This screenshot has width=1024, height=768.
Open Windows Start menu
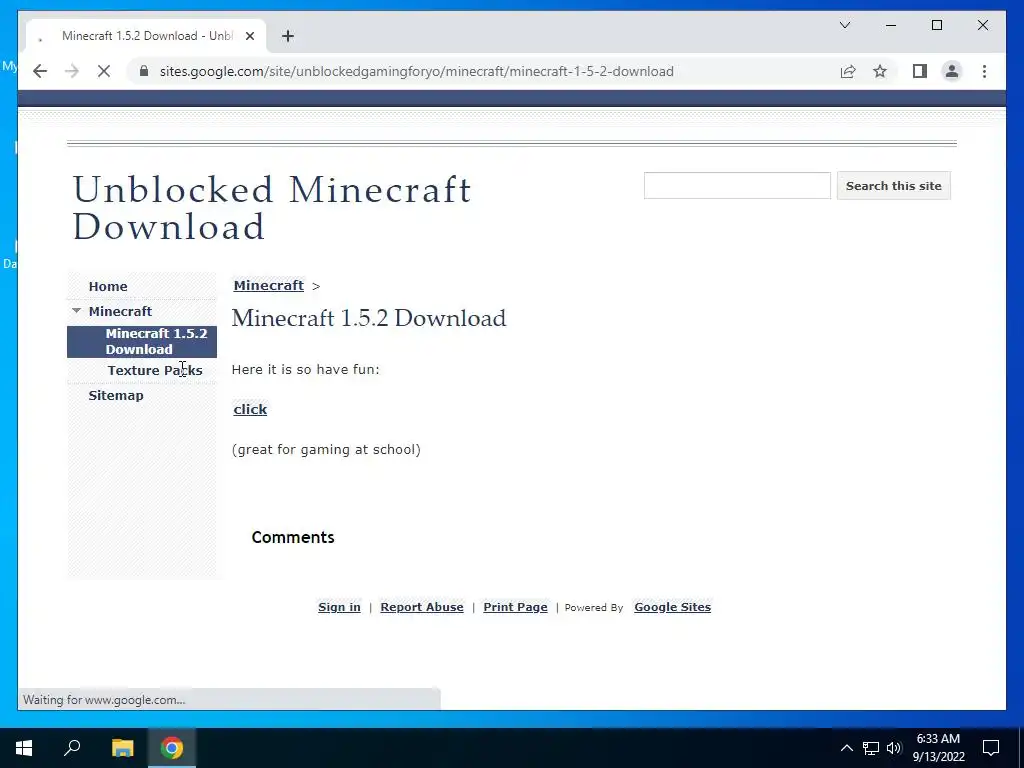tap(24, 748)
